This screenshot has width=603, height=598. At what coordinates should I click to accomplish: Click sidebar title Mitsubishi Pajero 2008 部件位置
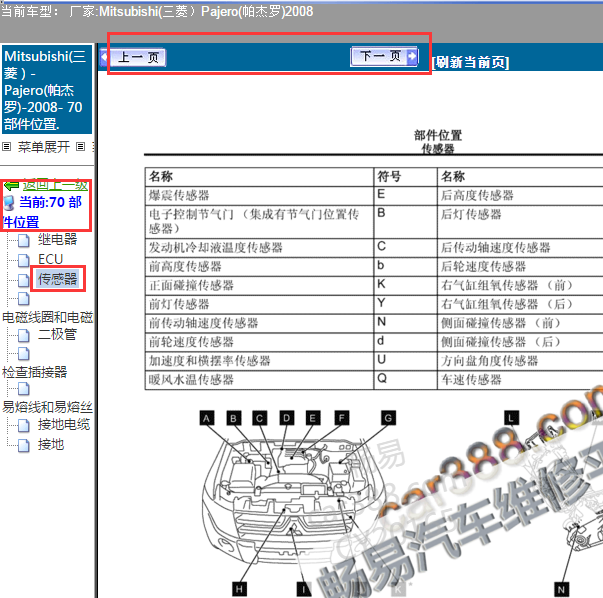point(47,90)
